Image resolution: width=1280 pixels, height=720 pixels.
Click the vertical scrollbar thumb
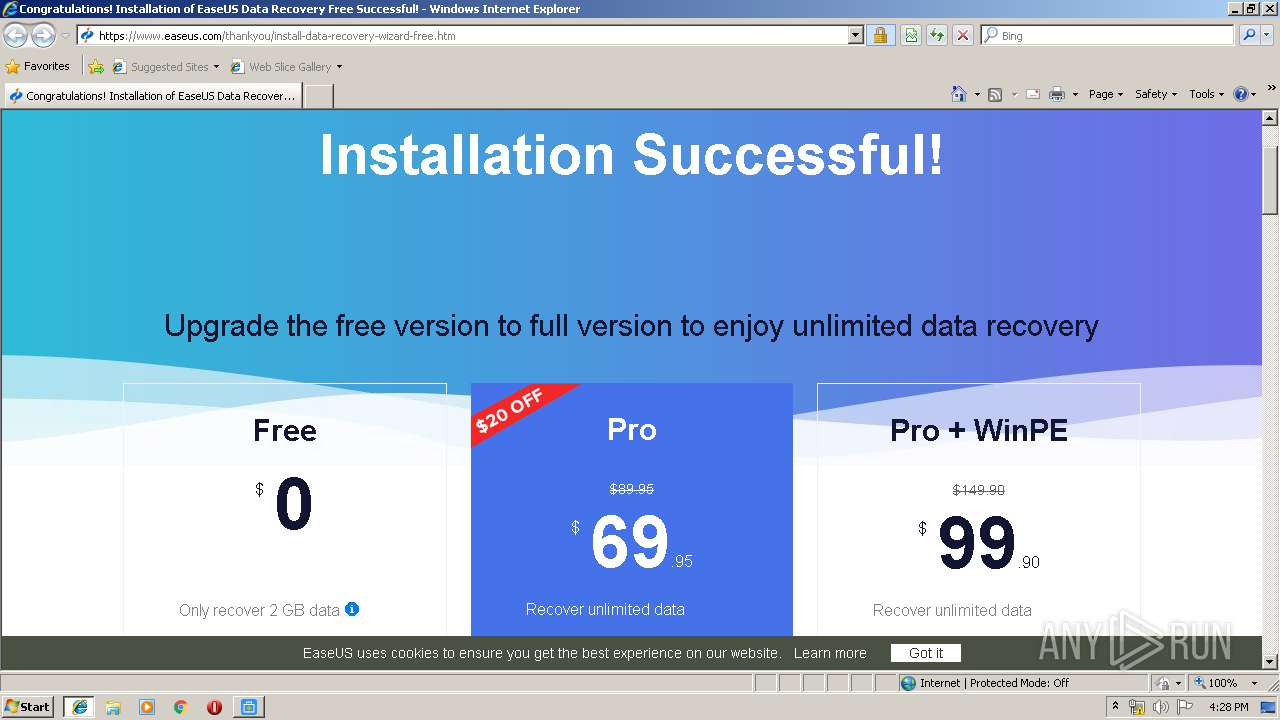tap(1270, 179)
